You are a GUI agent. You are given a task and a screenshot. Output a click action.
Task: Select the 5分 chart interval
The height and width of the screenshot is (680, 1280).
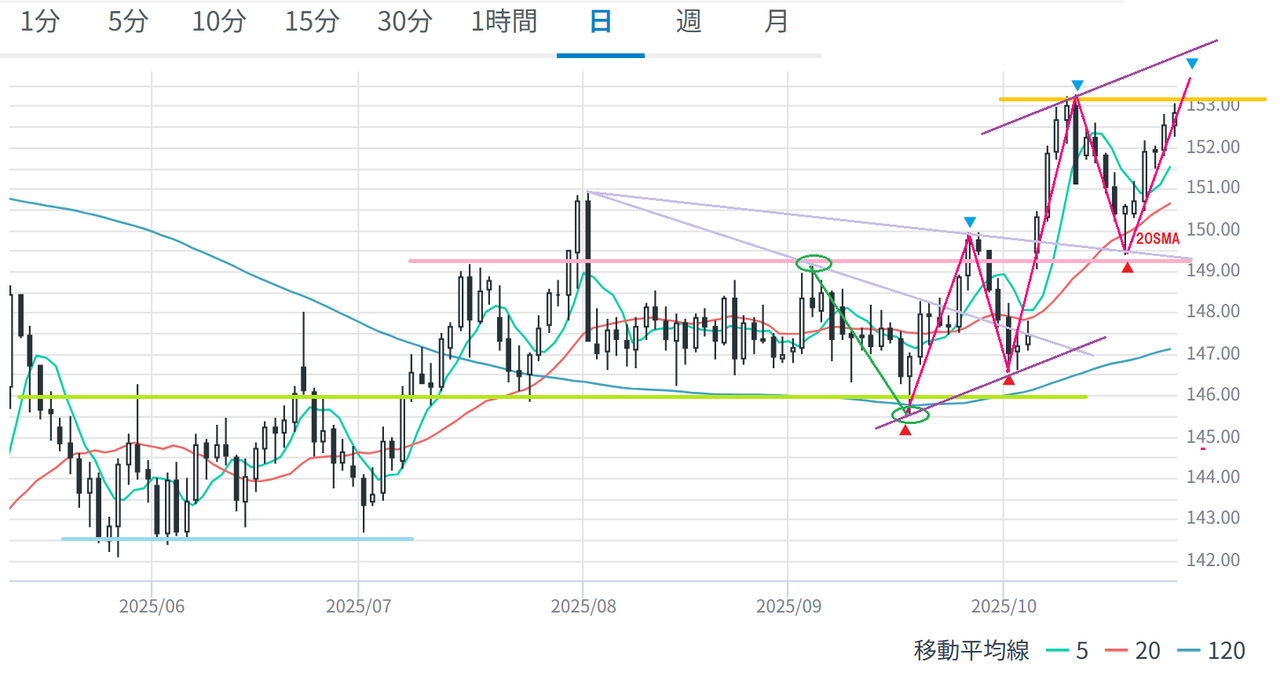127,22
